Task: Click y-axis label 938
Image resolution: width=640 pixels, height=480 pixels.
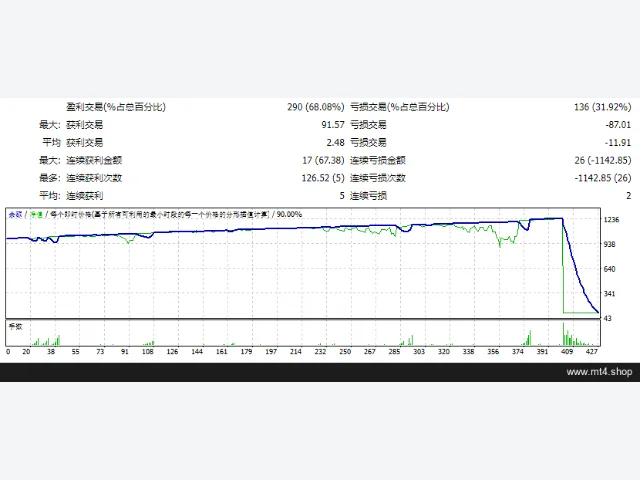Action: [x=609, y=244]
